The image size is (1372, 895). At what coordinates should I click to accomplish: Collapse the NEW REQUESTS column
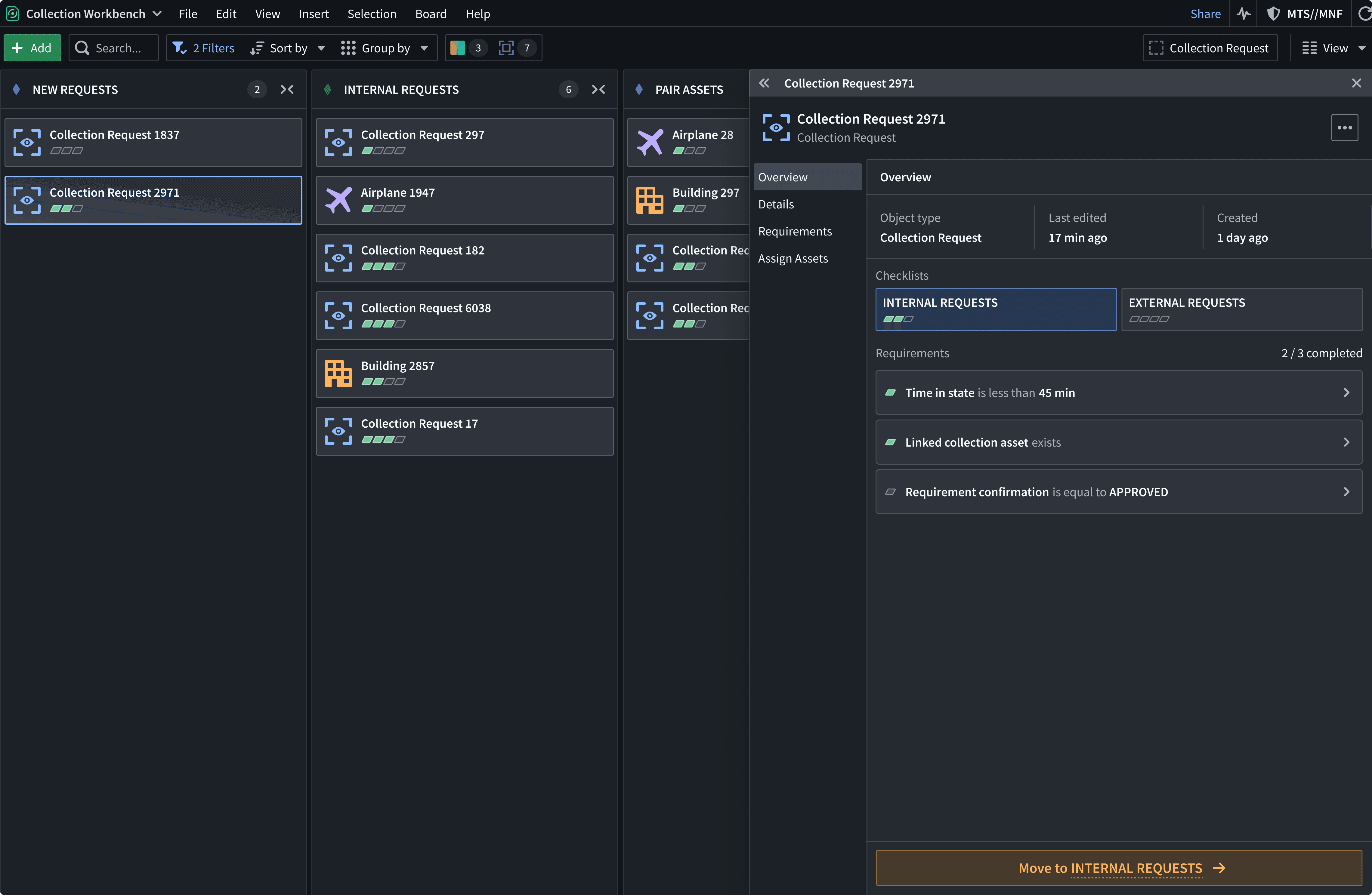pyautogui.click(x=287, y=89)
